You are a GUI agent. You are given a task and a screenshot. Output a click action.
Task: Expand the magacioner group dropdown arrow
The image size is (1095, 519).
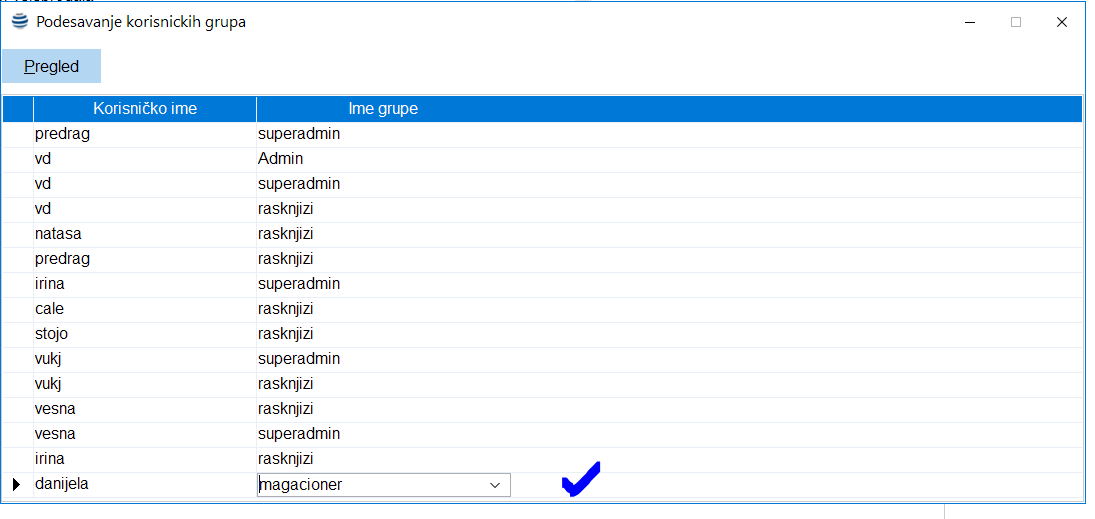(494, 485)
